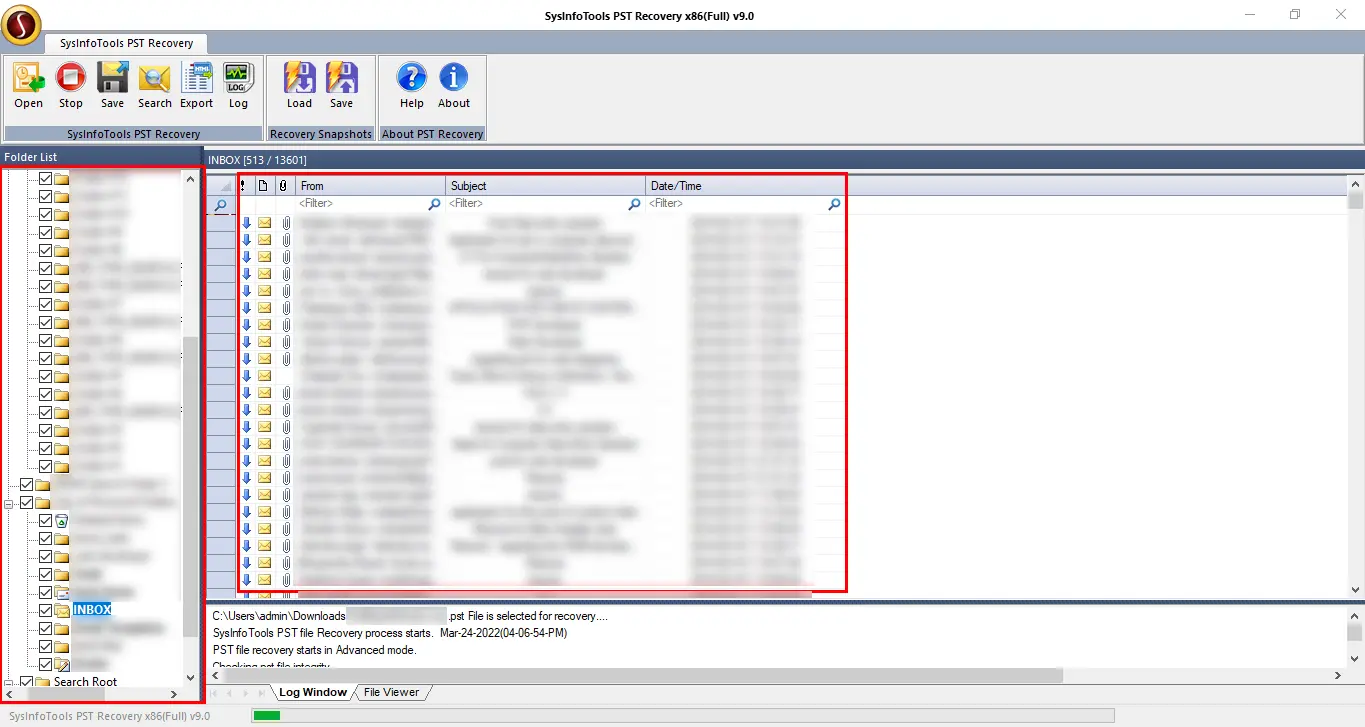Click the email list scroll-down arrow
The width and height of the screenshot is (1365, 727).
(1356, 590)
